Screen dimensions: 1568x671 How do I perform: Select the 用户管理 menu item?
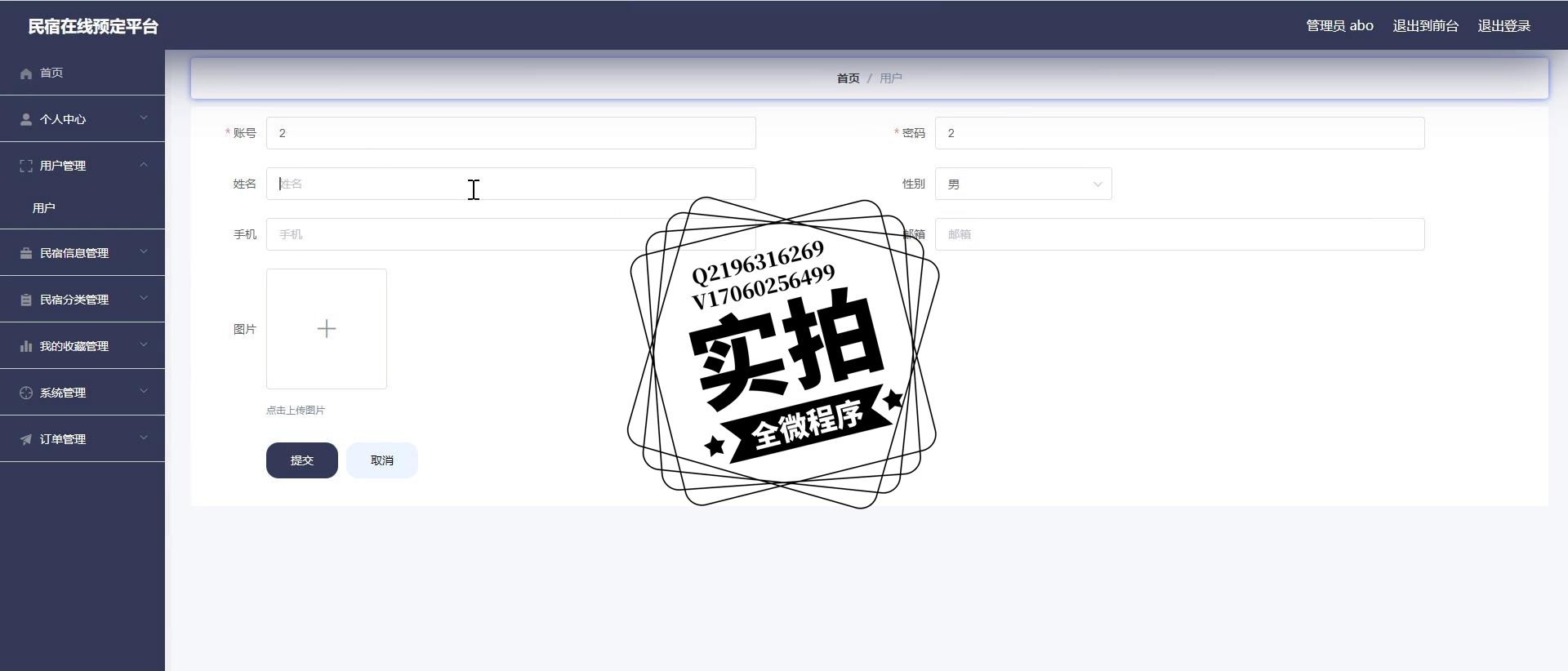(x=82, y=166)
